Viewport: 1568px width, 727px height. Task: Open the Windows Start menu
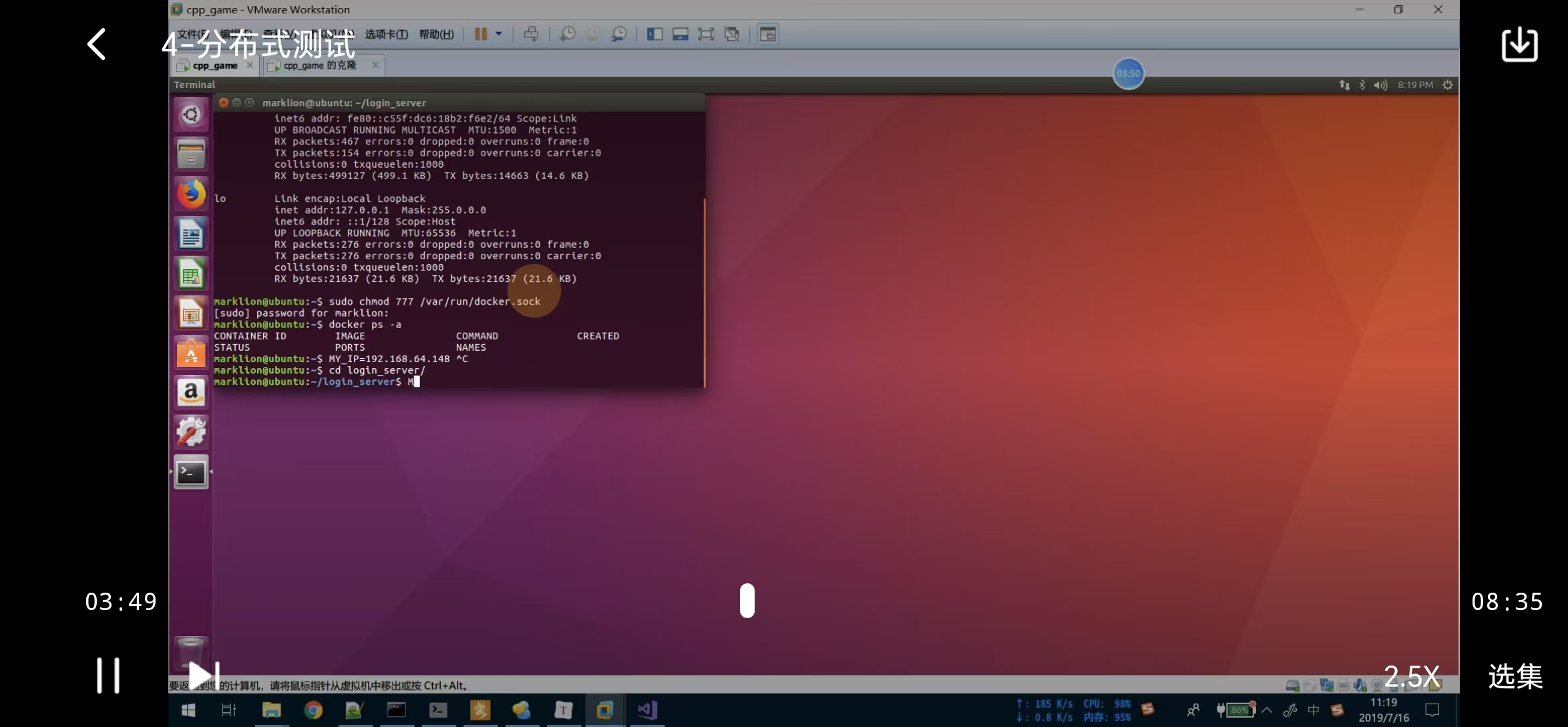(x=188, y=710)
